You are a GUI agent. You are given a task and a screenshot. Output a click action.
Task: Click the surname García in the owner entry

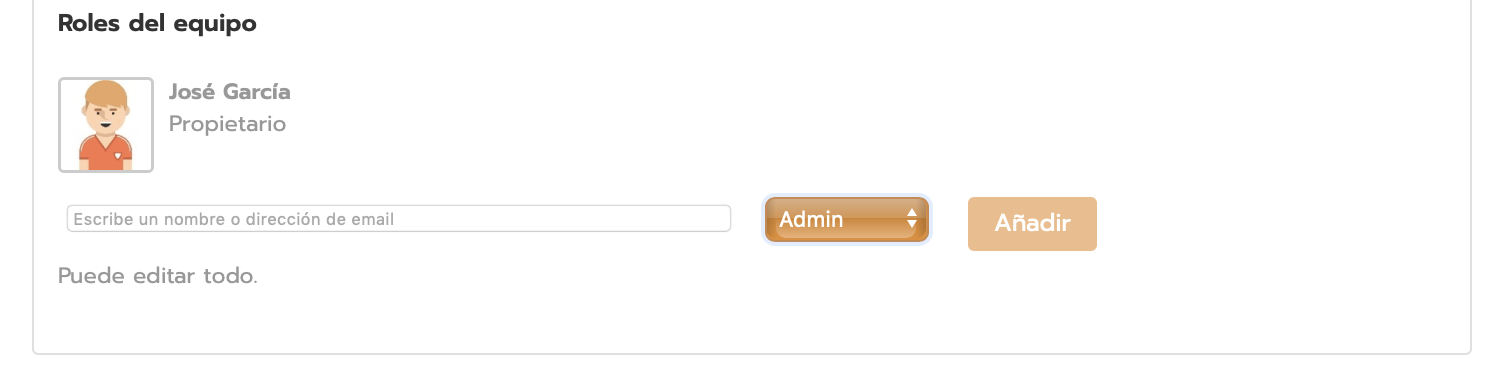256,92
